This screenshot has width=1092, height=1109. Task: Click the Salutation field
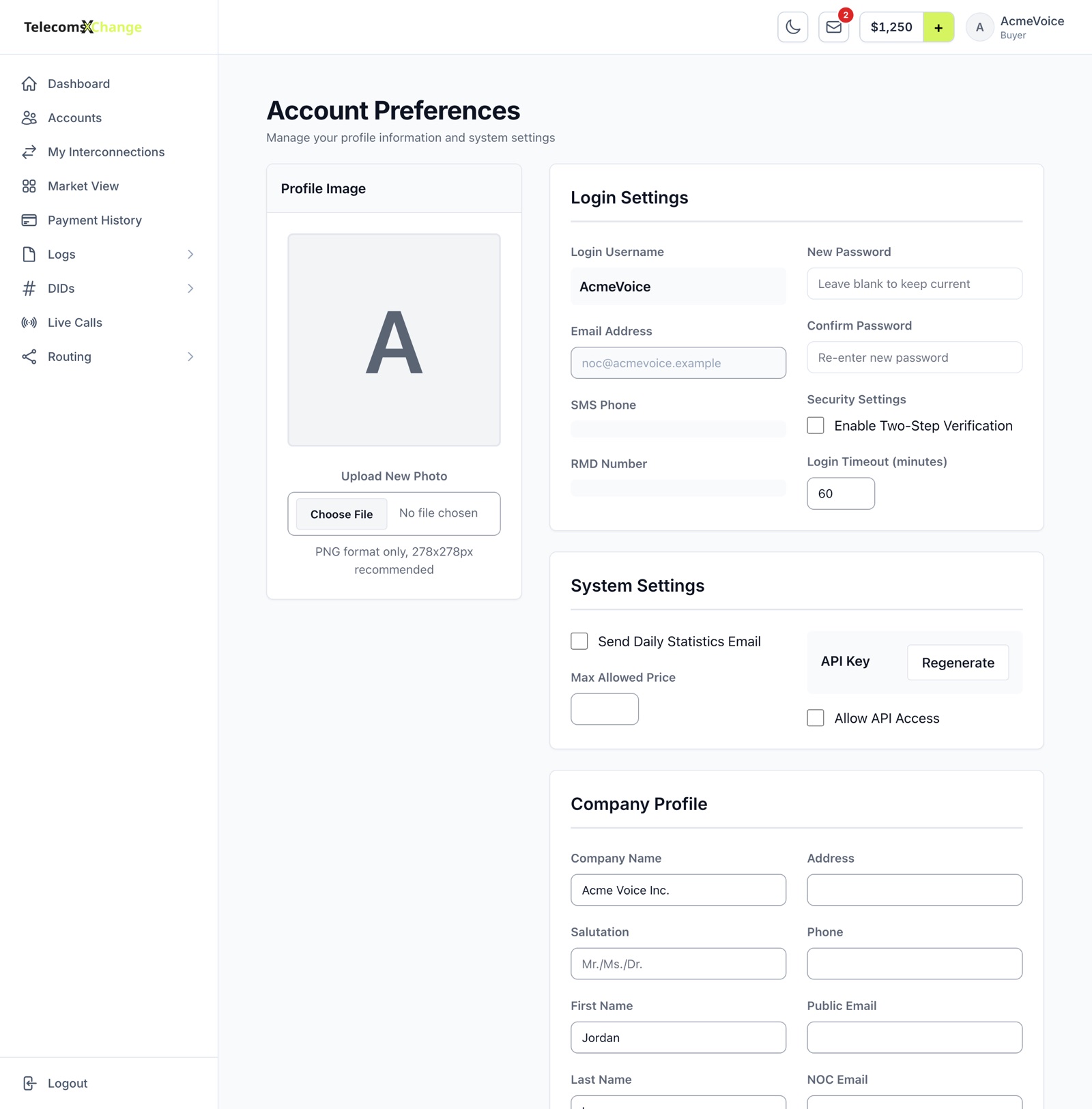pyautogui.click(x=678, y=964)
